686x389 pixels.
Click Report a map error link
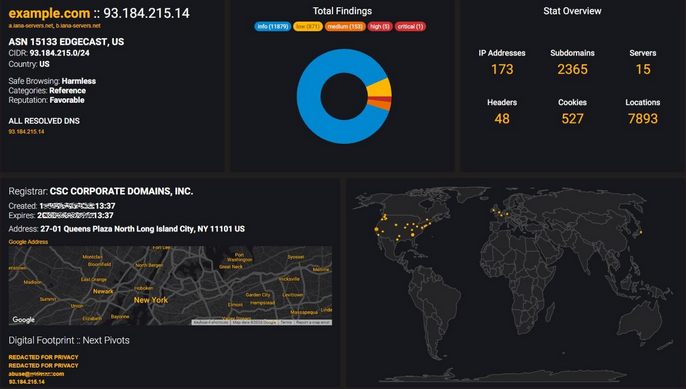(313, 322)
